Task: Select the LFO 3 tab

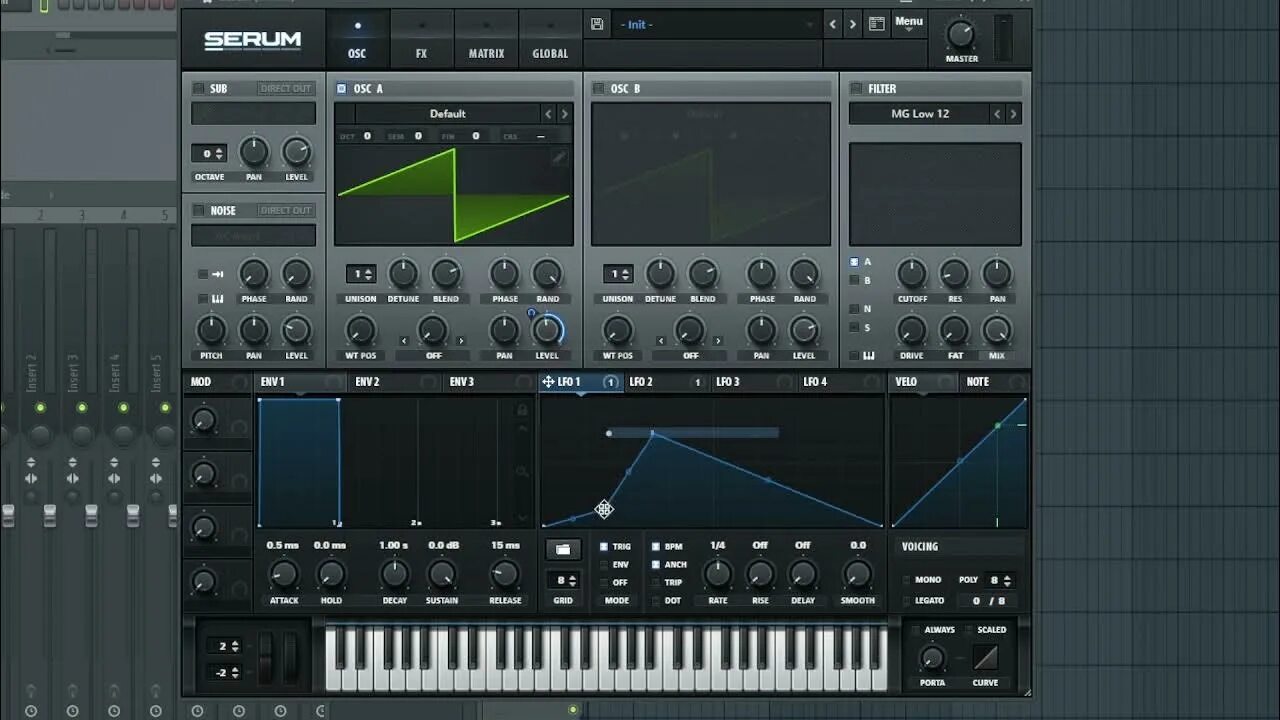Action: [x=753, y=382]
